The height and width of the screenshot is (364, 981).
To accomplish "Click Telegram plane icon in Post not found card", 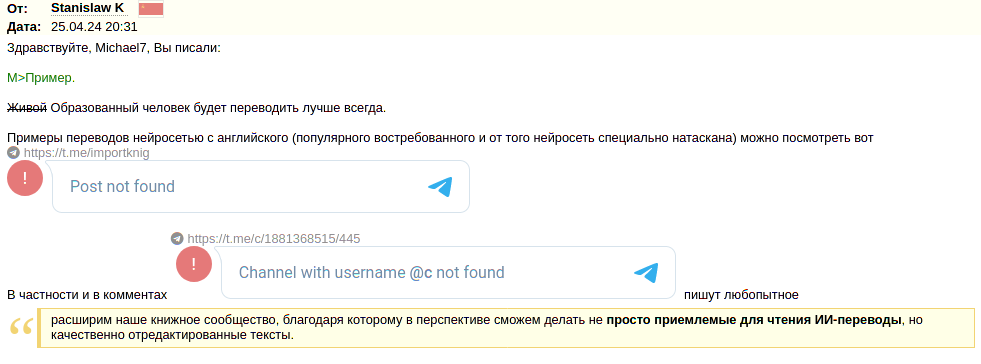I will coord(440,186).
